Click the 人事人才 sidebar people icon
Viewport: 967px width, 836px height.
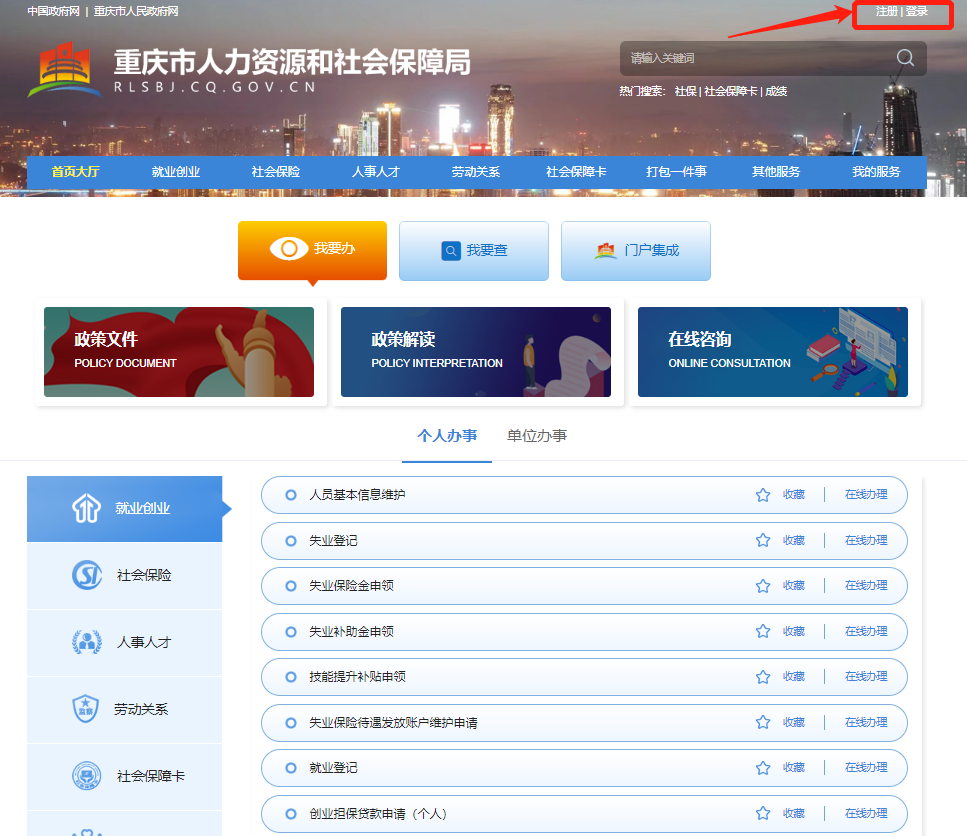click(86, 642)
